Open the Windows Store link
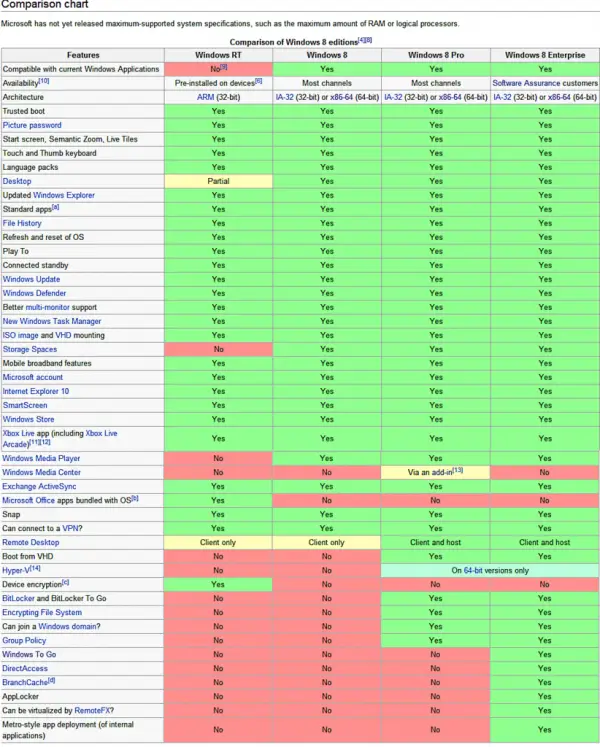 point(28,419)
